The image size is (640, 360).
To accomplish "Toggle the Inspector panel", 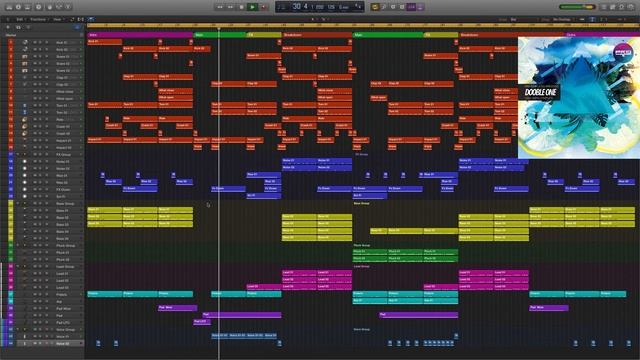I will [x=18, y=7].
